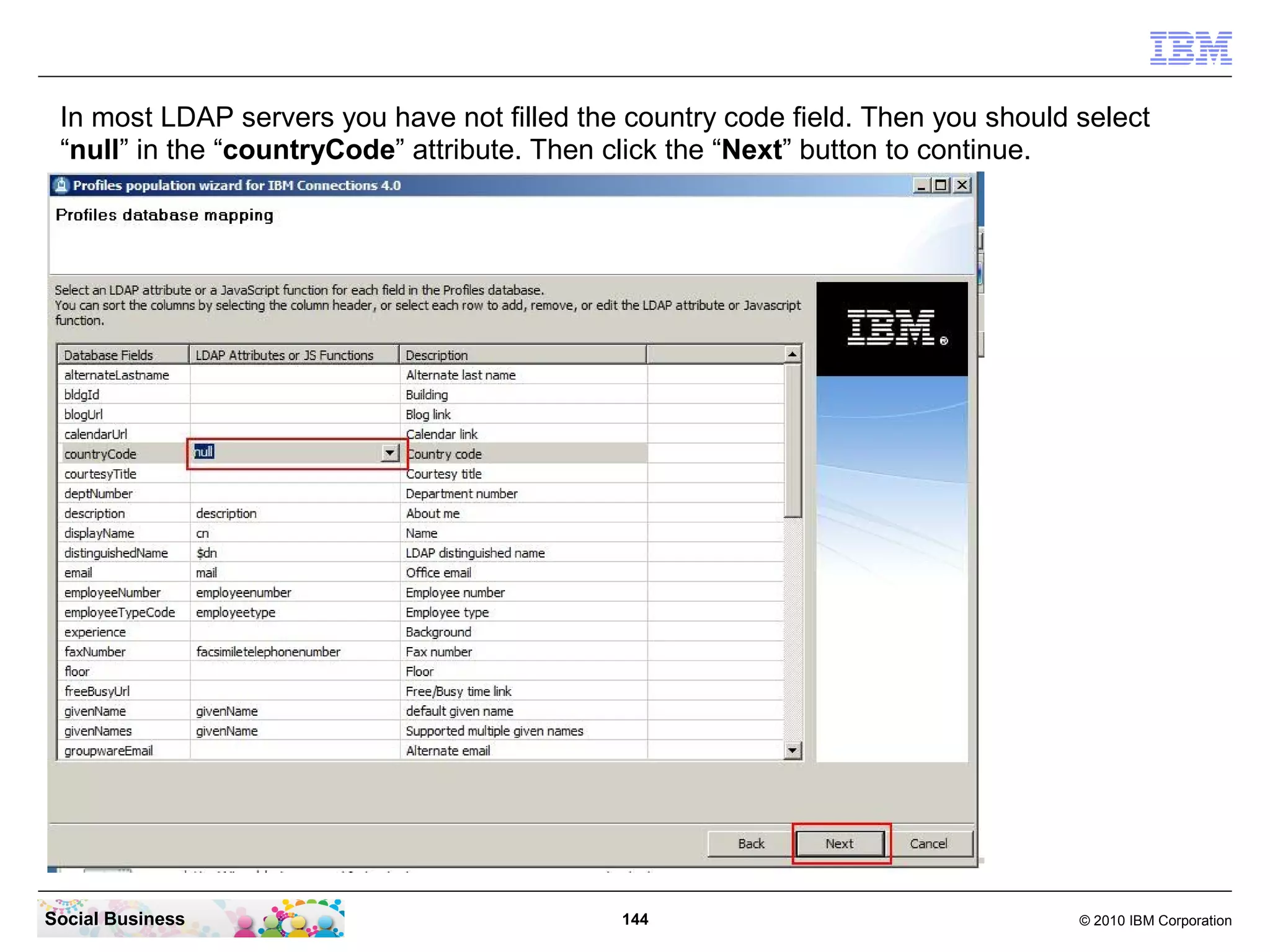Screen dimensions: 1270x952
Task: Click the Back button
Action: coord(751,844)
